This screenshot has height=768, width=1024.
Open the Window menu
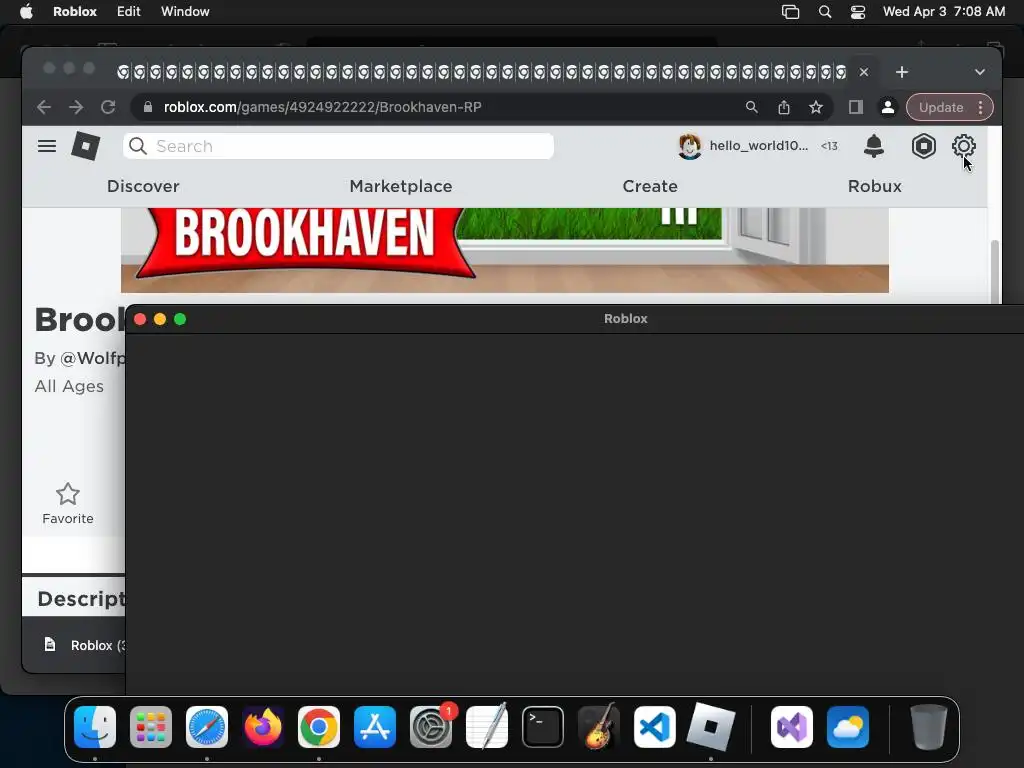click(185, 12)
